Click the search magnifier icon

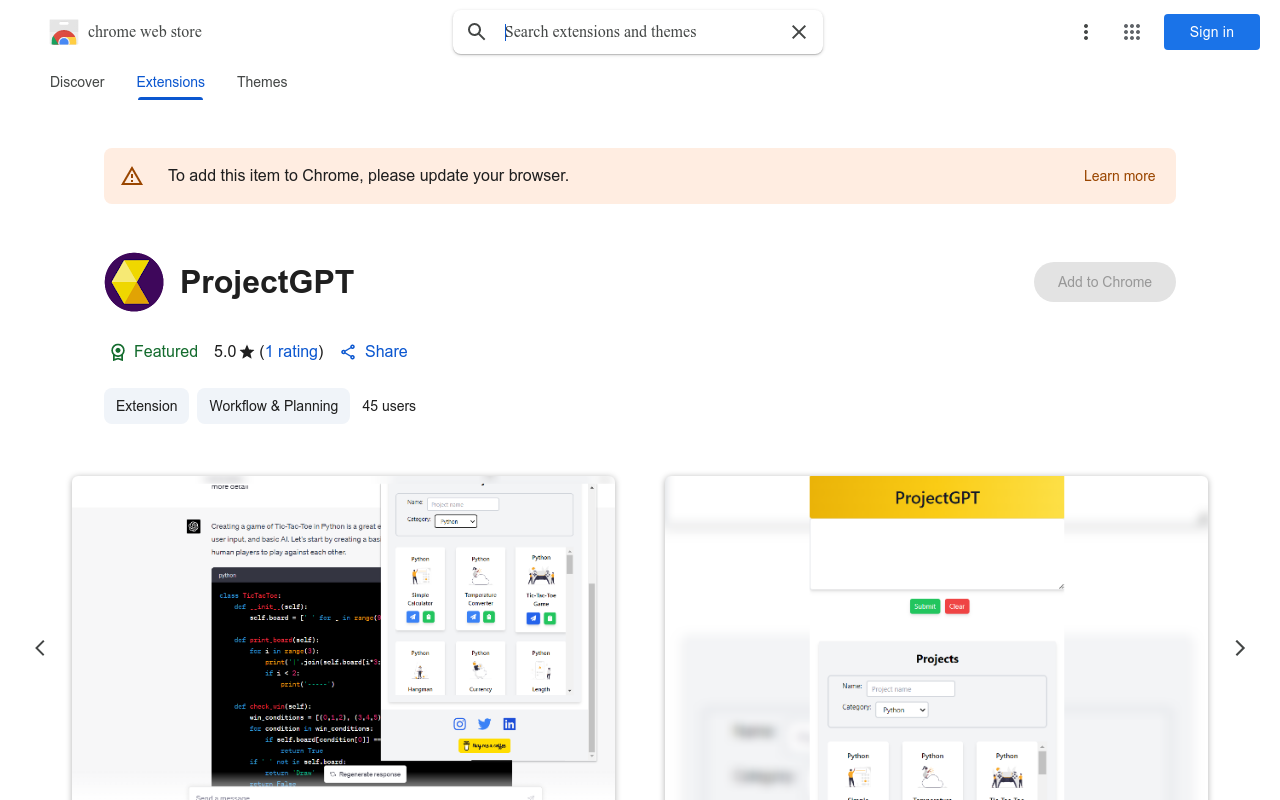coord(477,32)
